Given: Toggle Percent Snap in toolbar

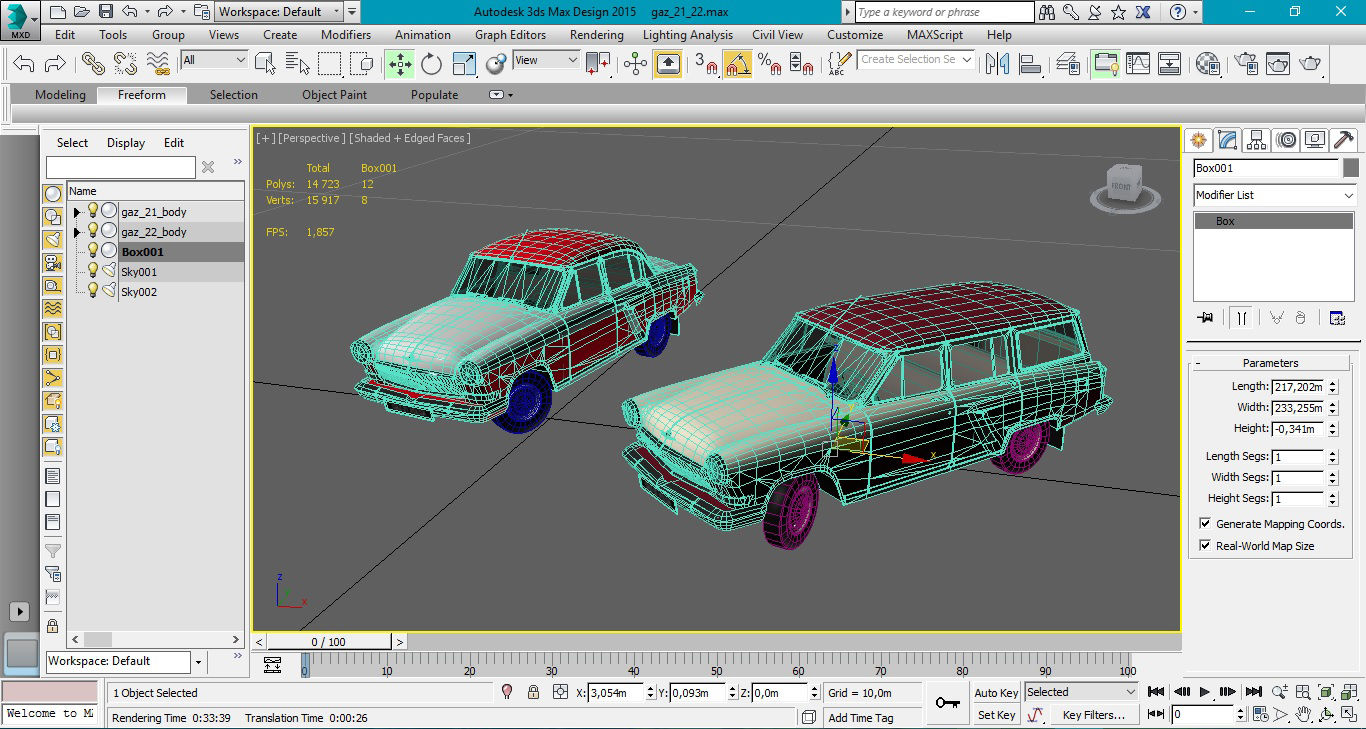Looking at the screenshot, I should pyautogui.click(x=769, y=64).
